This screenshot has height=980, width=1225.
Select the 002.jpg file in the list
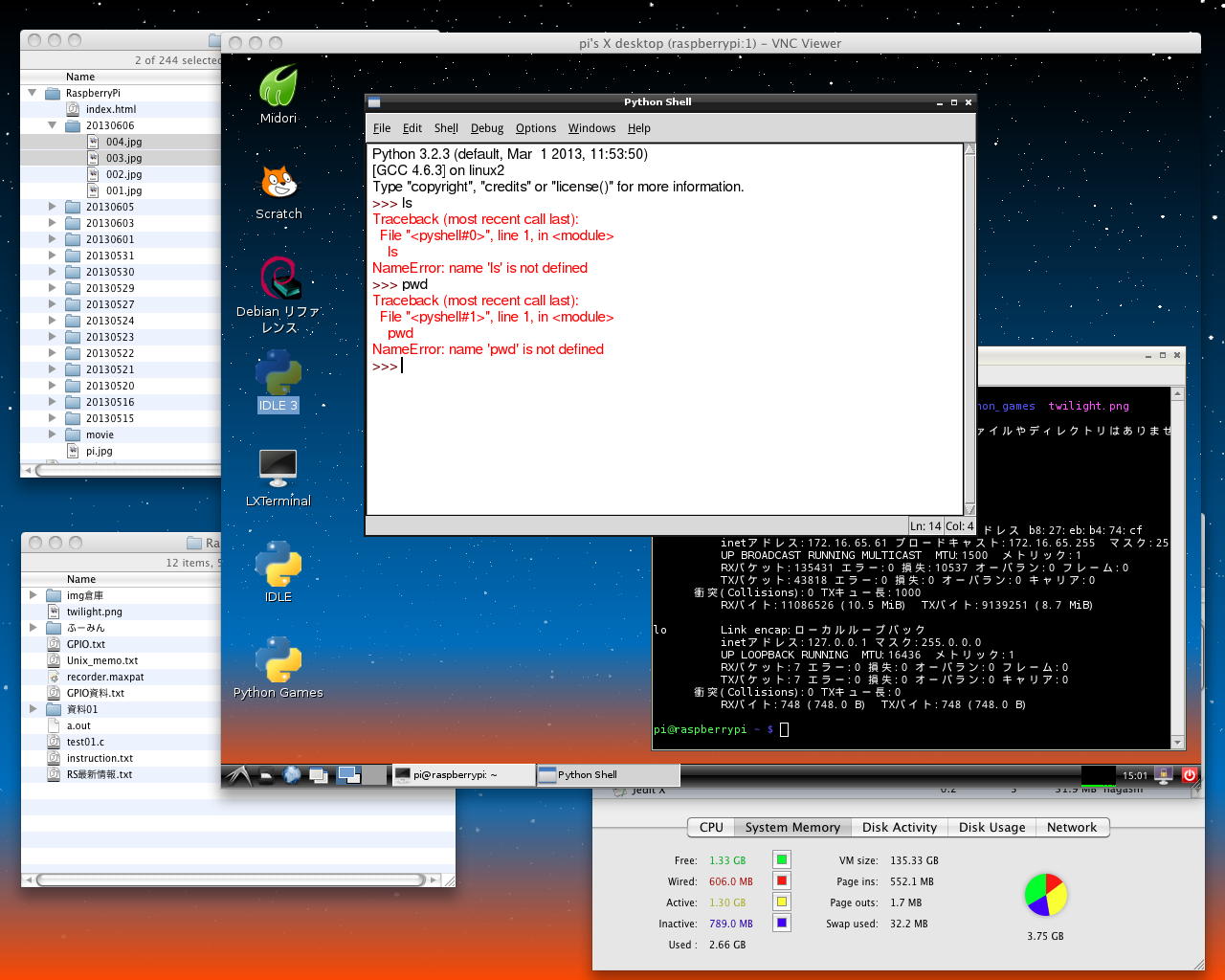123,174
